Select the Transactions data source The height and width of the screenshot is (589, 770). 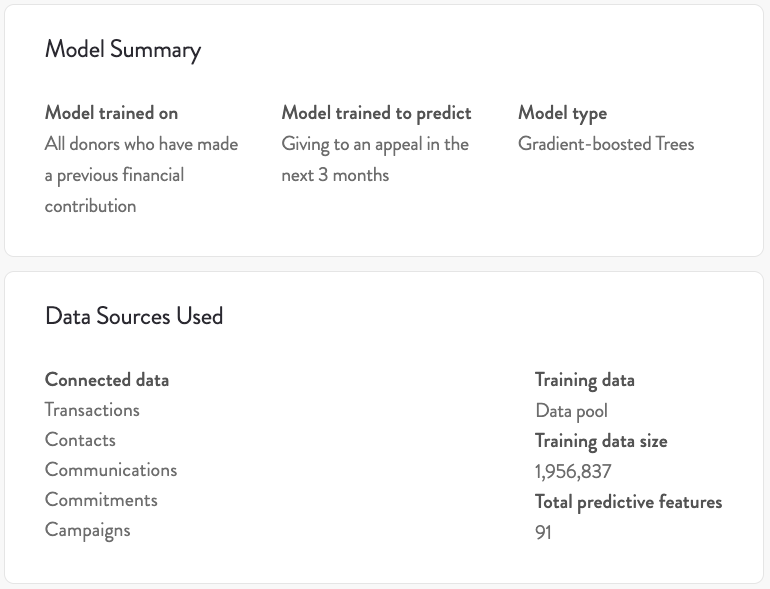(x=92, y=410)
